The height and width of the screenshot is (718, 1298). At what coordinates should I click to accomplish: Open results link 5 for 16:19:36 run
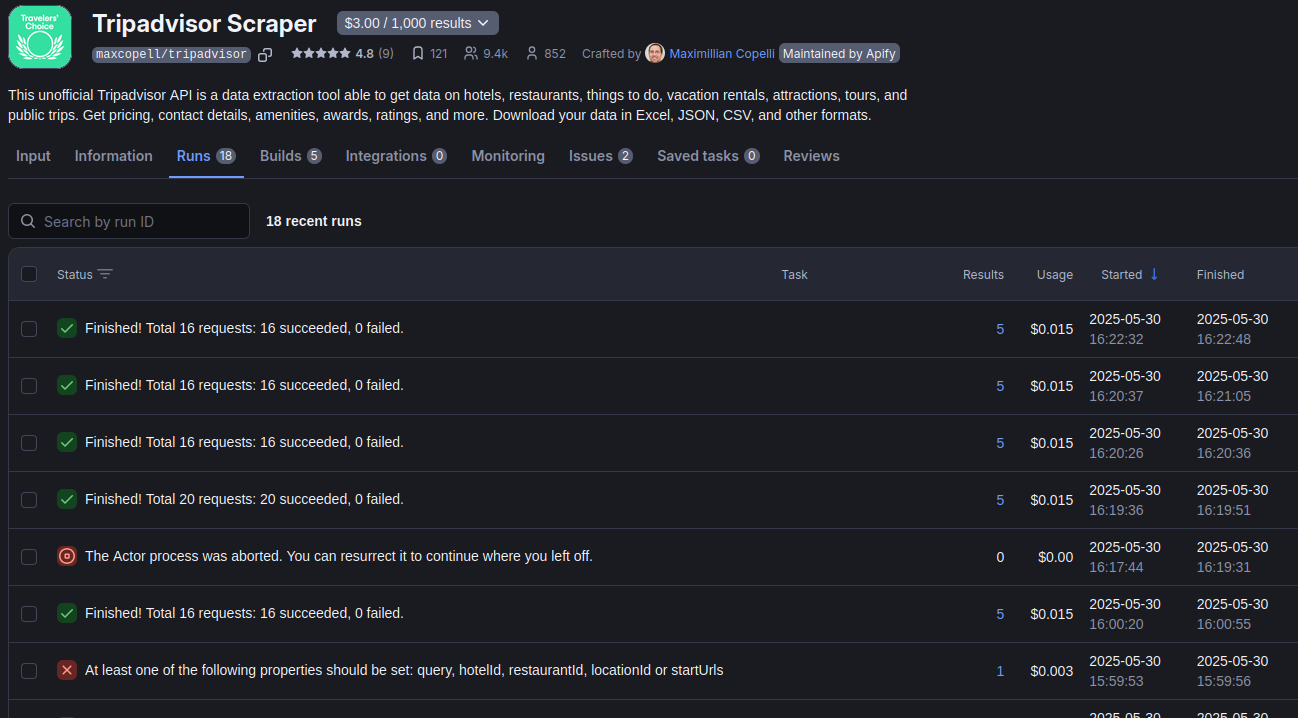(x=1000, y=500)
